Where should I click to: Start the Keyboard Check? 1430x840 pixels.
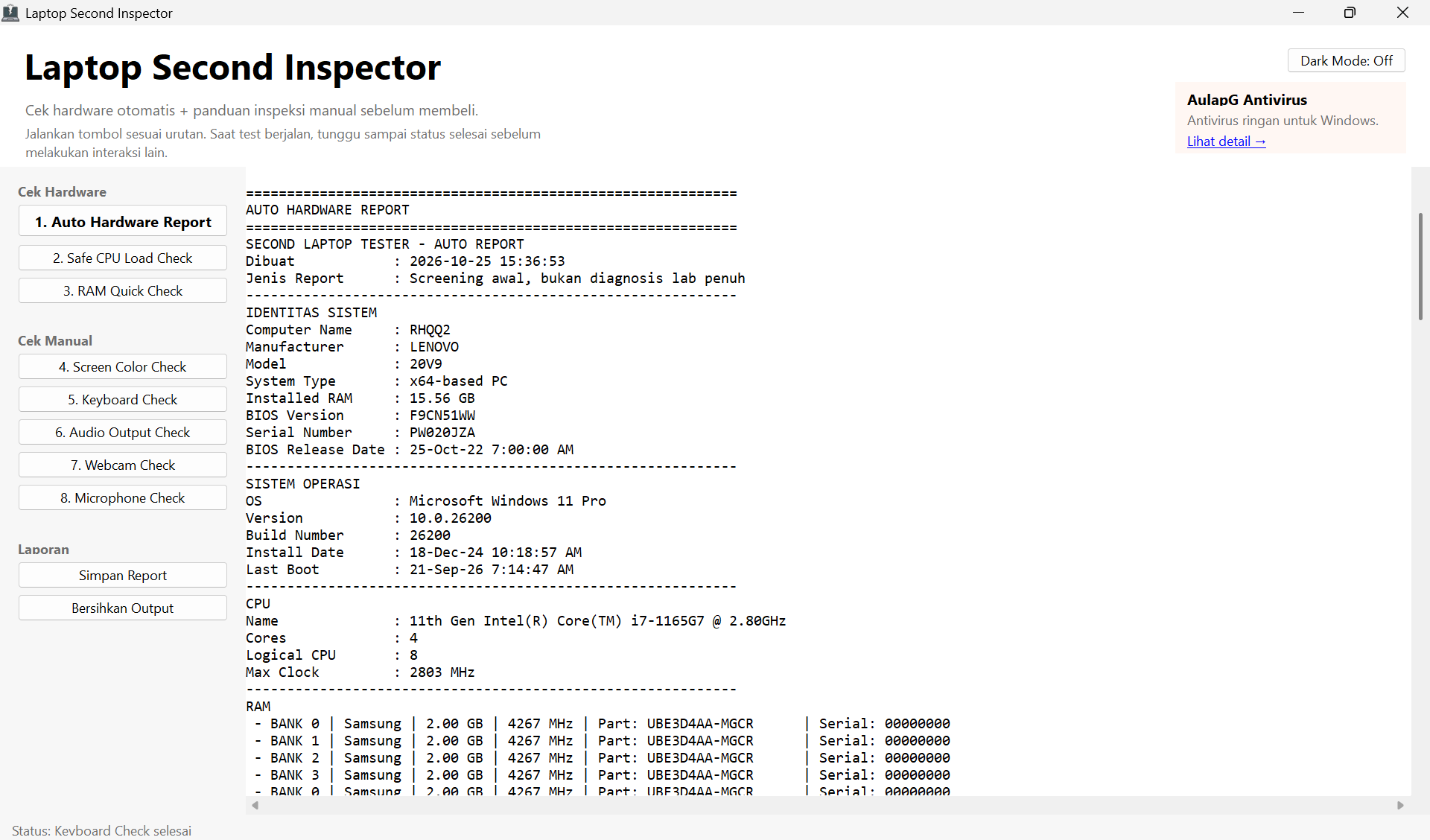[123, 400]
